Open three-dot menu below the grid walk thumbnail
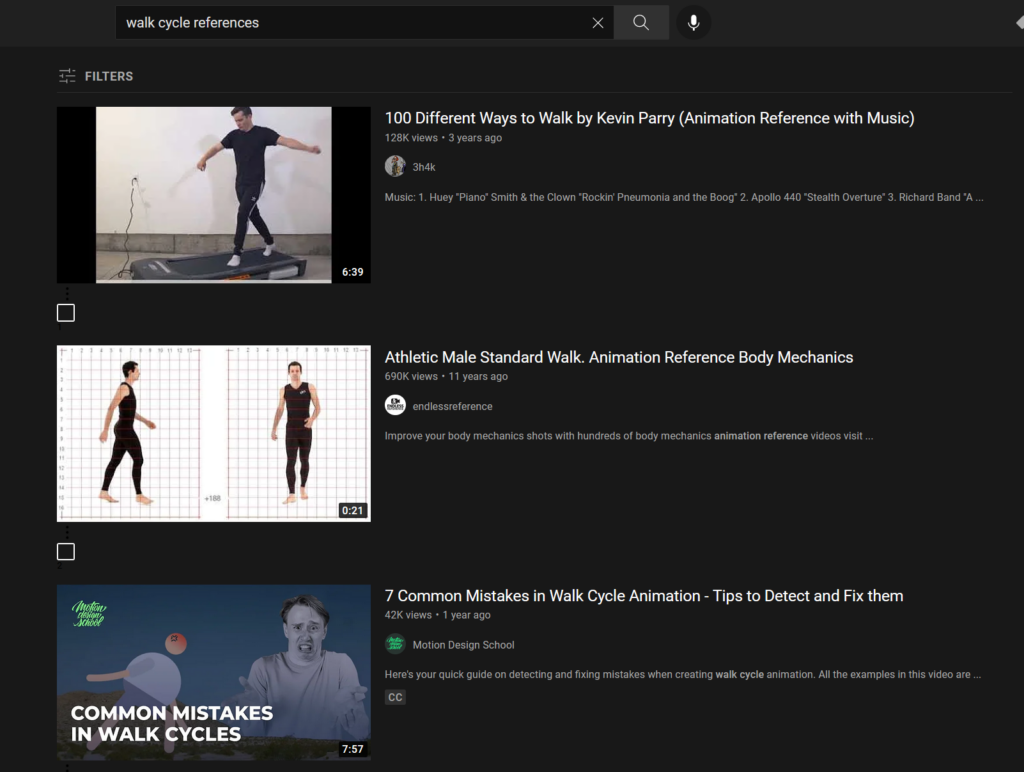This screenshot has height=772, width=1024. point(66,531)
